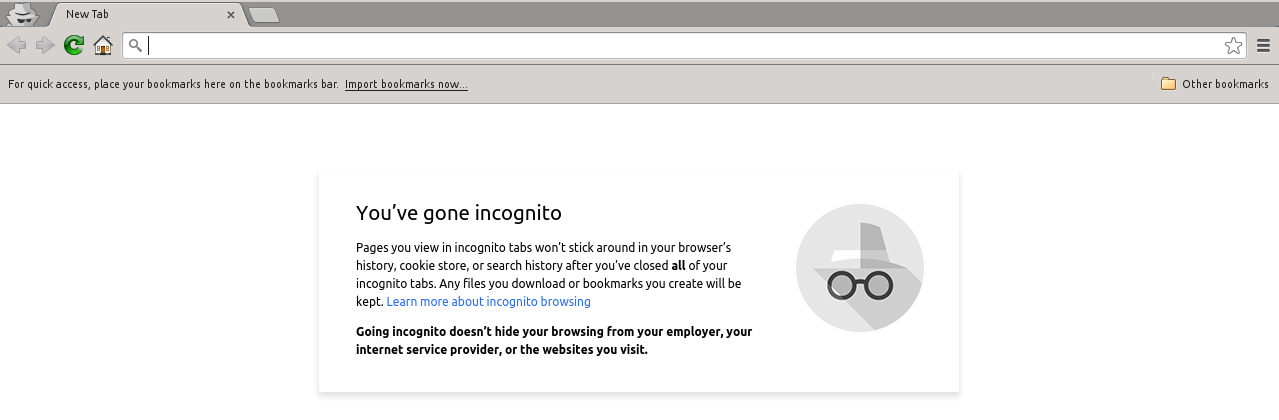Open another tab with the new tab button
Image resolution: width=1279 pixels, height=420 pixels.
(x=263, y=15)
